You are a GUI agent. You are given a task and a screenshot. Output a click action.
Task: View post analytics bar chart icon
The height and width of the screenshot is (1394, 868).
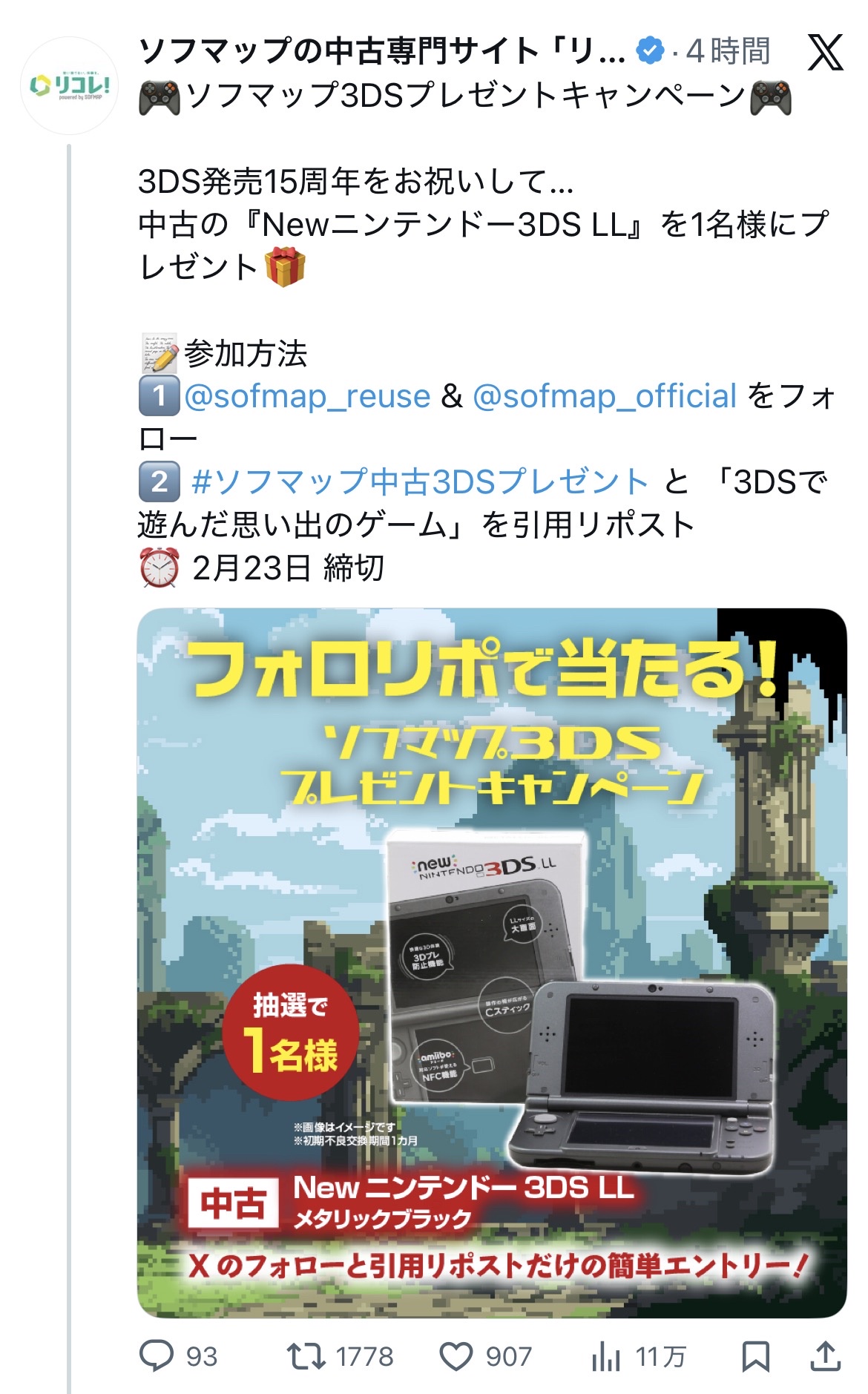tap(606, 1357)
